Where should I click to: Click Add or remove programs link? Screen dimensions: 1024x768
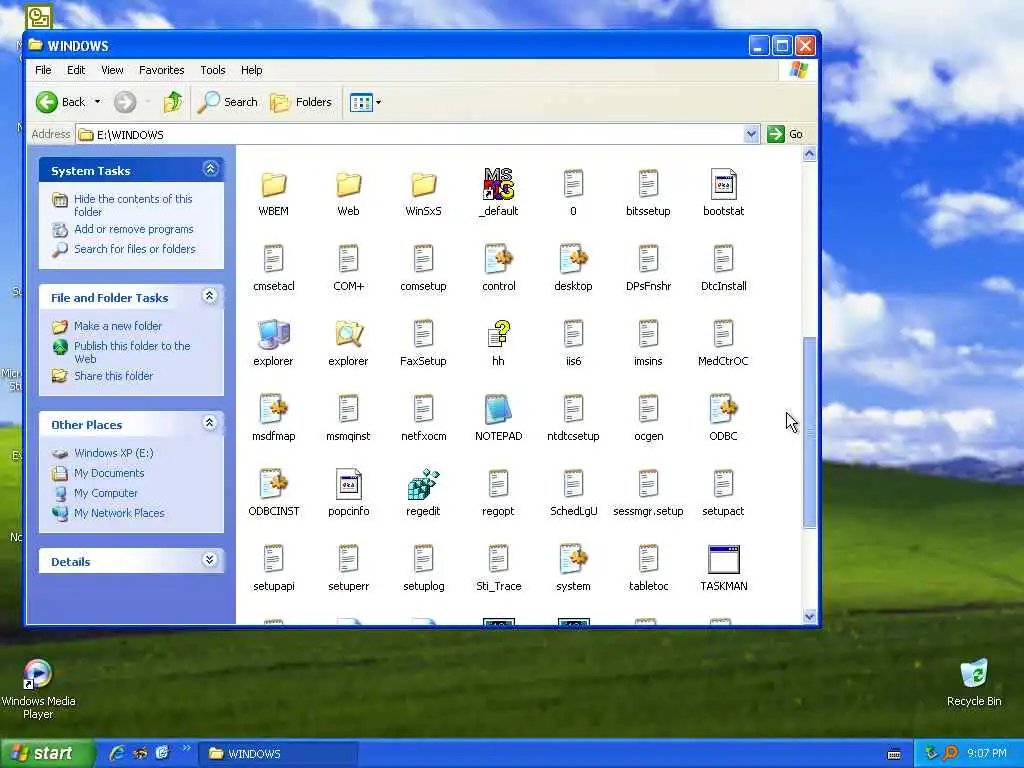[134, 229]
